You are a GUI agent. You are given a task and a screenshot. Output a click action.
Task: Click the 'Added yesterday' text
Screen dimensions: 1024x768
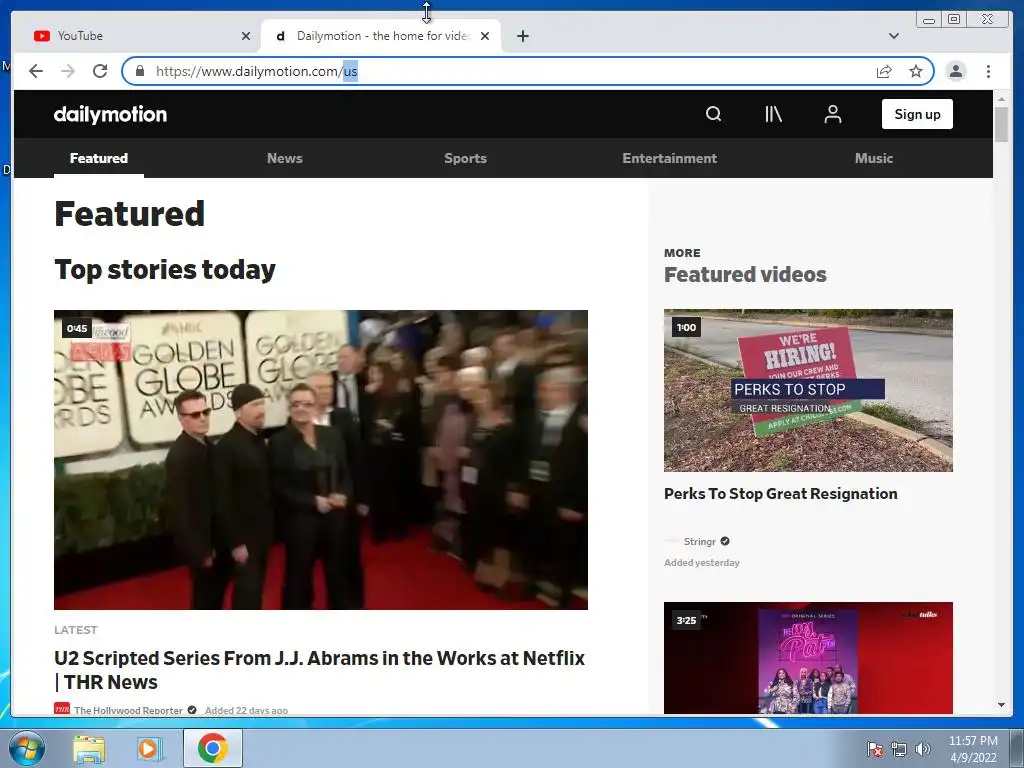click(x=702, y=563)
